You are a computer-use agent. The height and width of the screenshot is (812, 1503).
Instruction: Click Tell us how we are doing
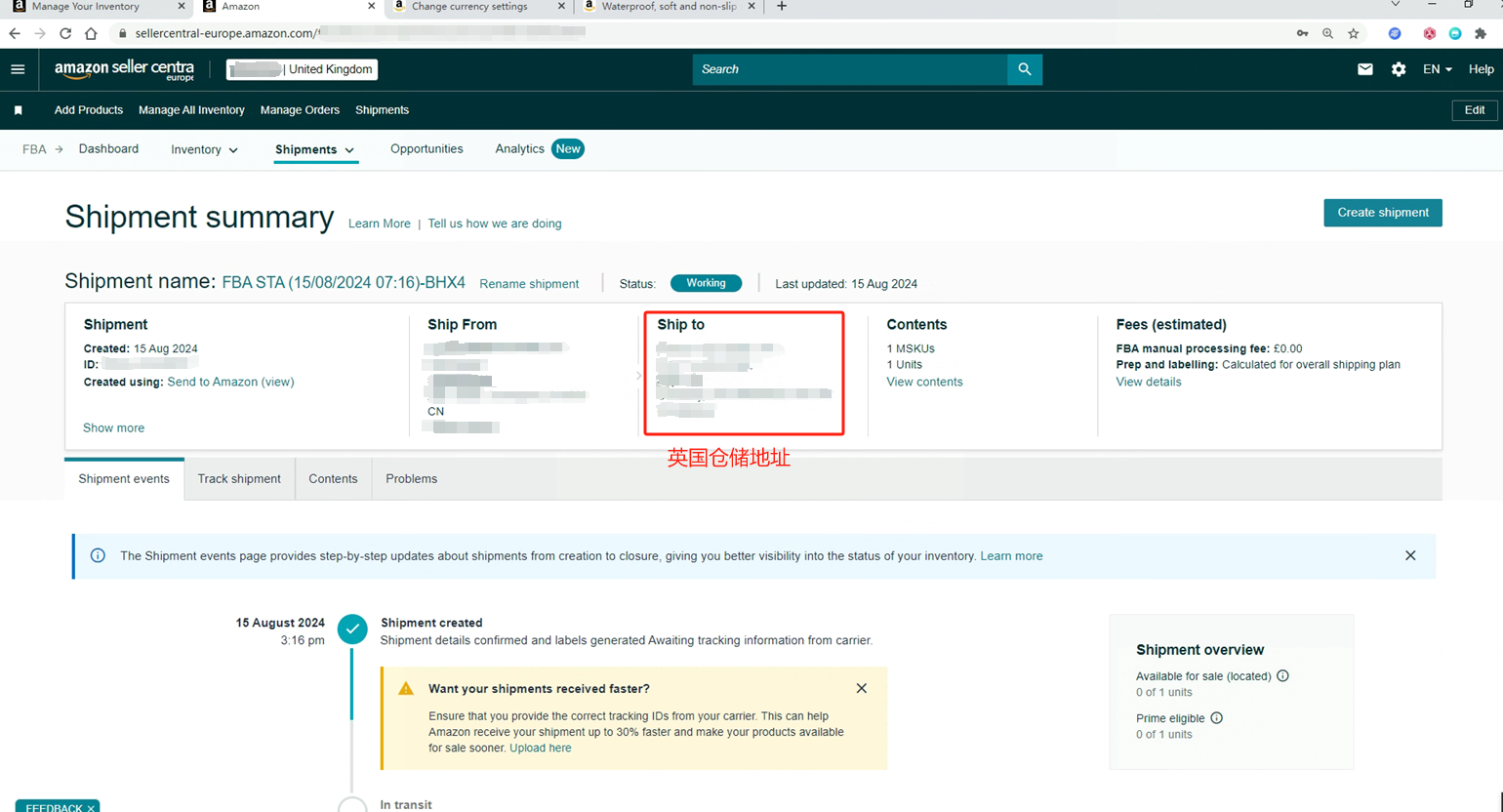495,223
